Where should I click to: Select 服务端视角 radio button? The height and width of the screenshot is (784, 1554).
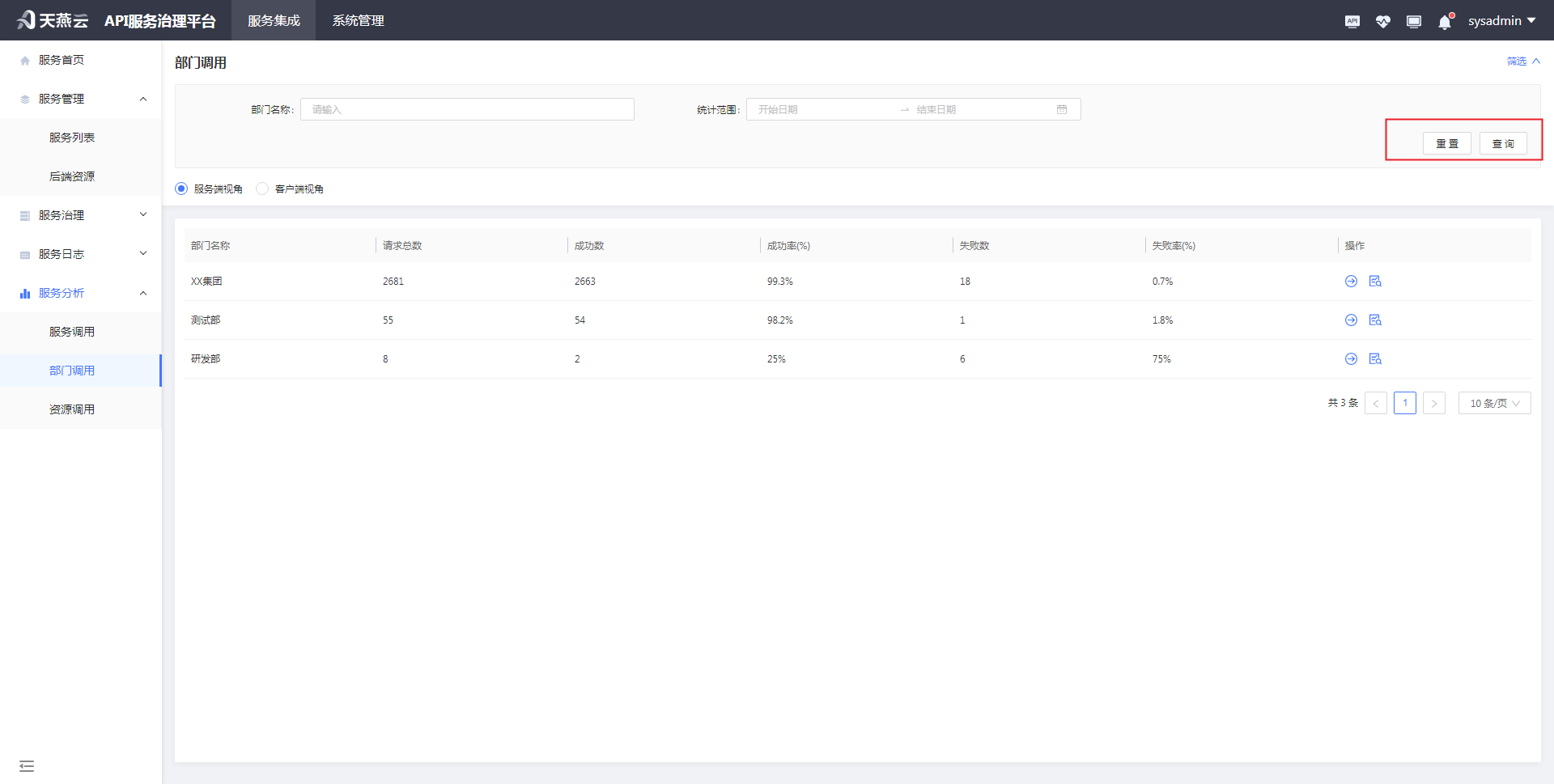click(x=181, y=189)
